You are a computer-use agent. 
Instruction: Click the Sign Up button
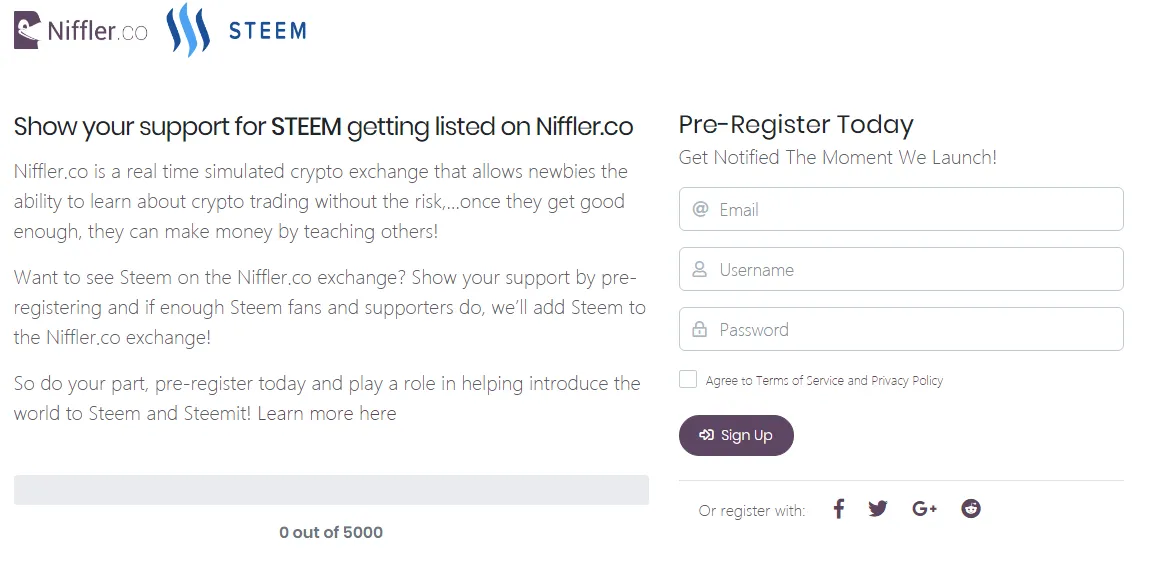736,435
